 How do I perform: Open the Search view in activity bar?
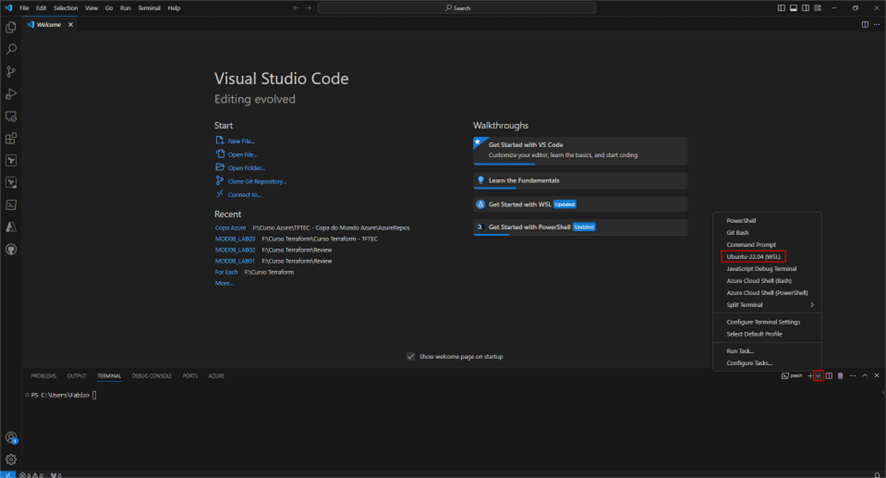point(11,49)
